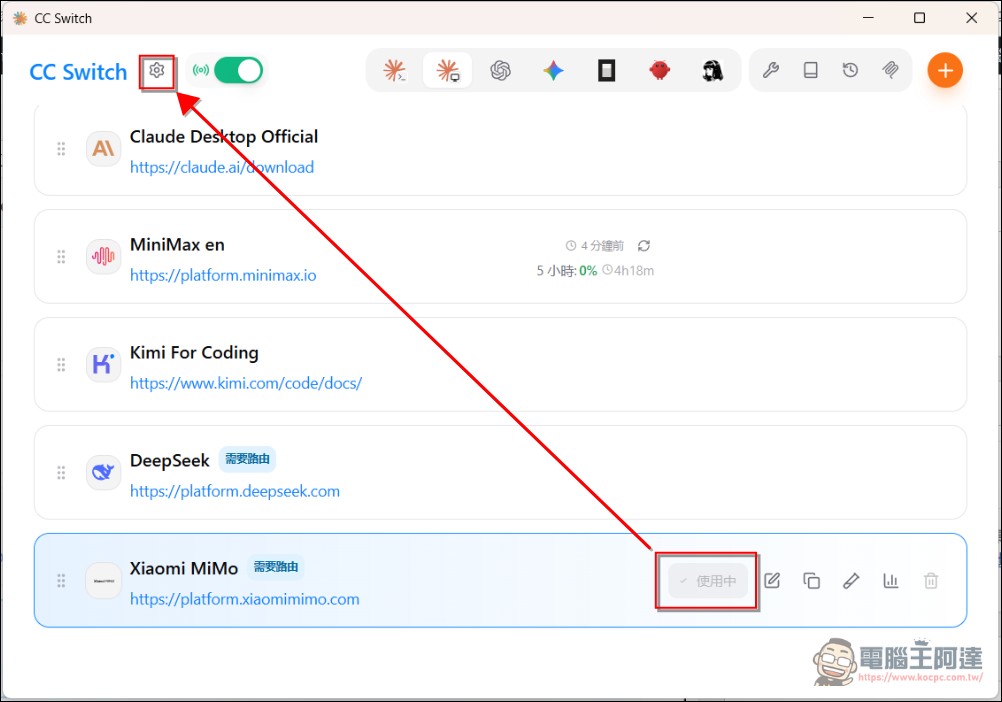1002x702 pixels.
Task: Select the Xiaomi MiMo title
Action: tap(184, 568)
